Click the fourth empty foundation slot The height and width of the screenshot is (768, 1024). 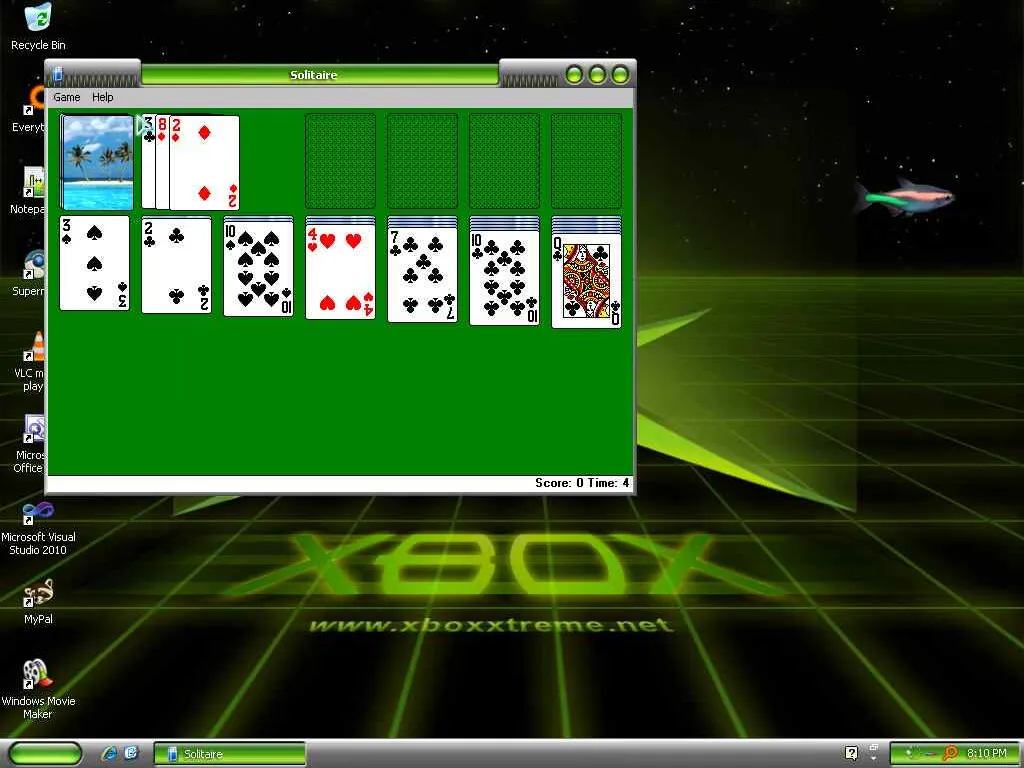[586, 161]
